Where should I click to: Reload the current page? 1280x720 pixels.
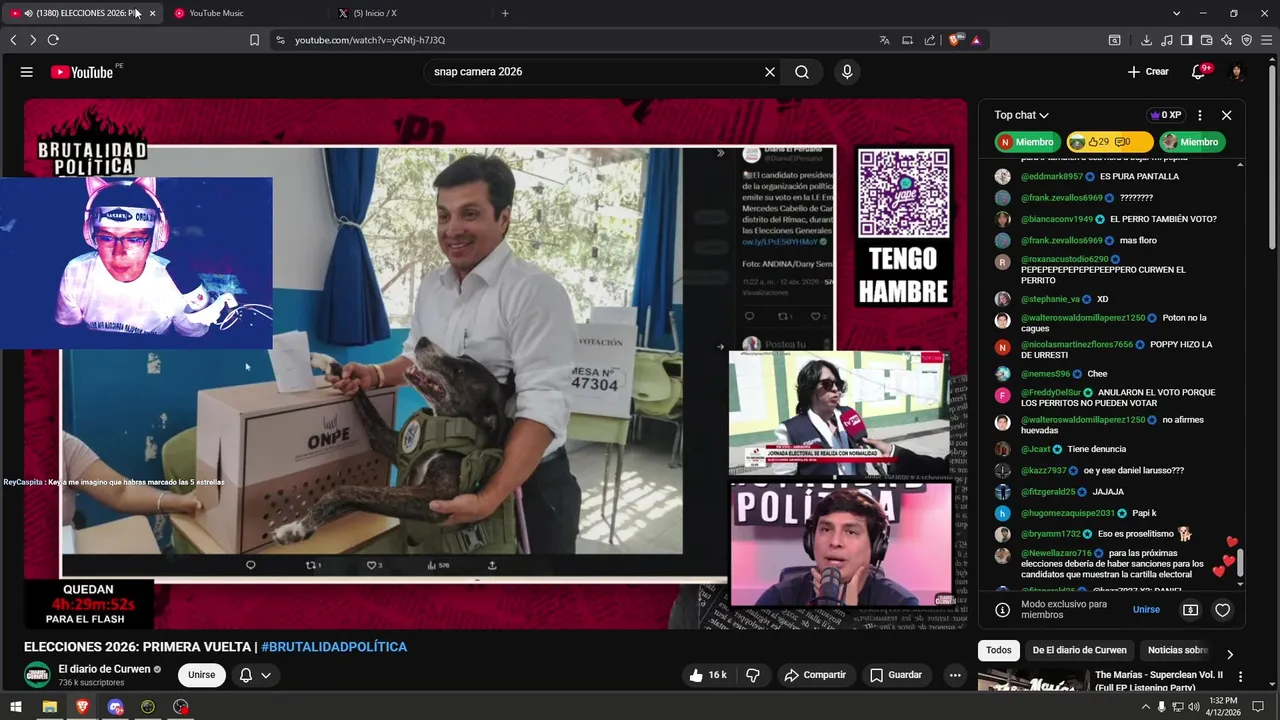53,40
